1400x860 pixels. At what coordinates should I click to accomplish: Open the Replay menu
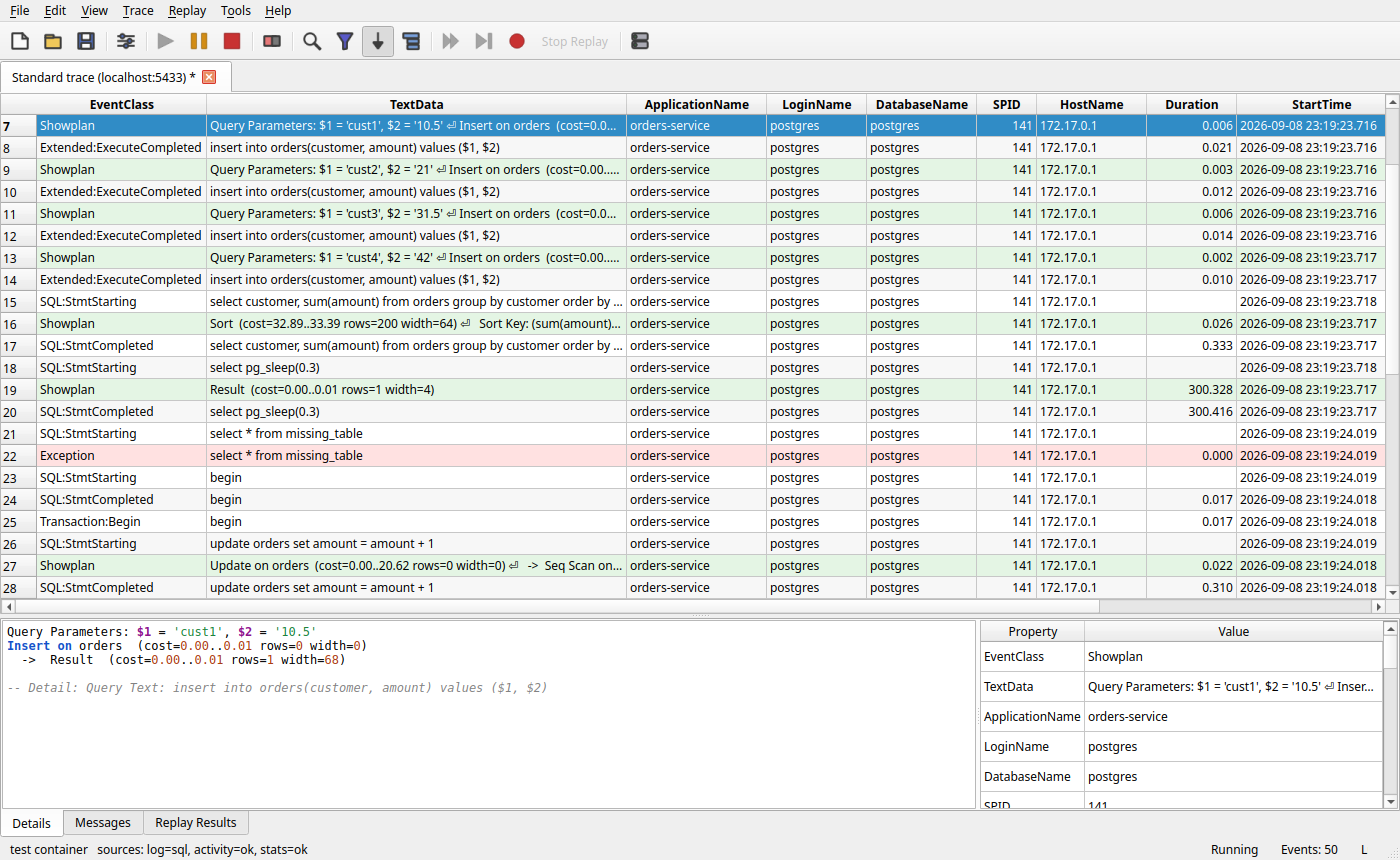(187, 10)
